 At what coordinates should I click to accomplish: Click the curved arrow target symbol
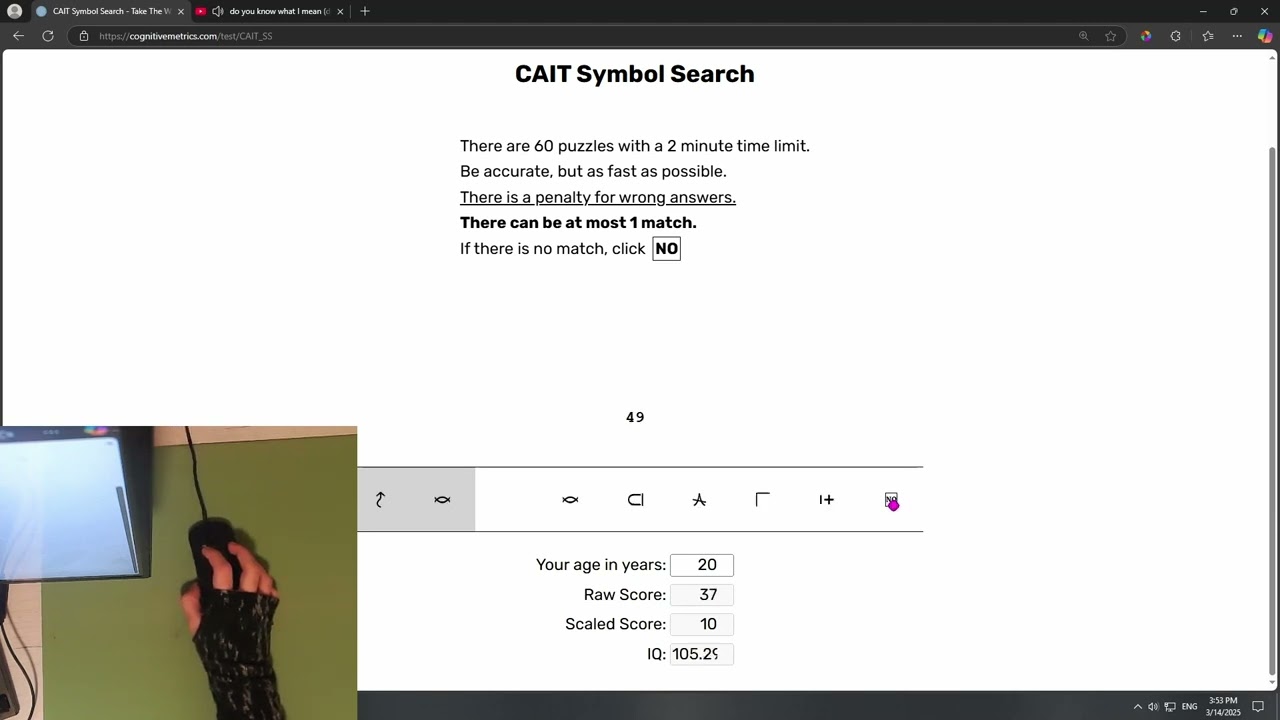380,500
